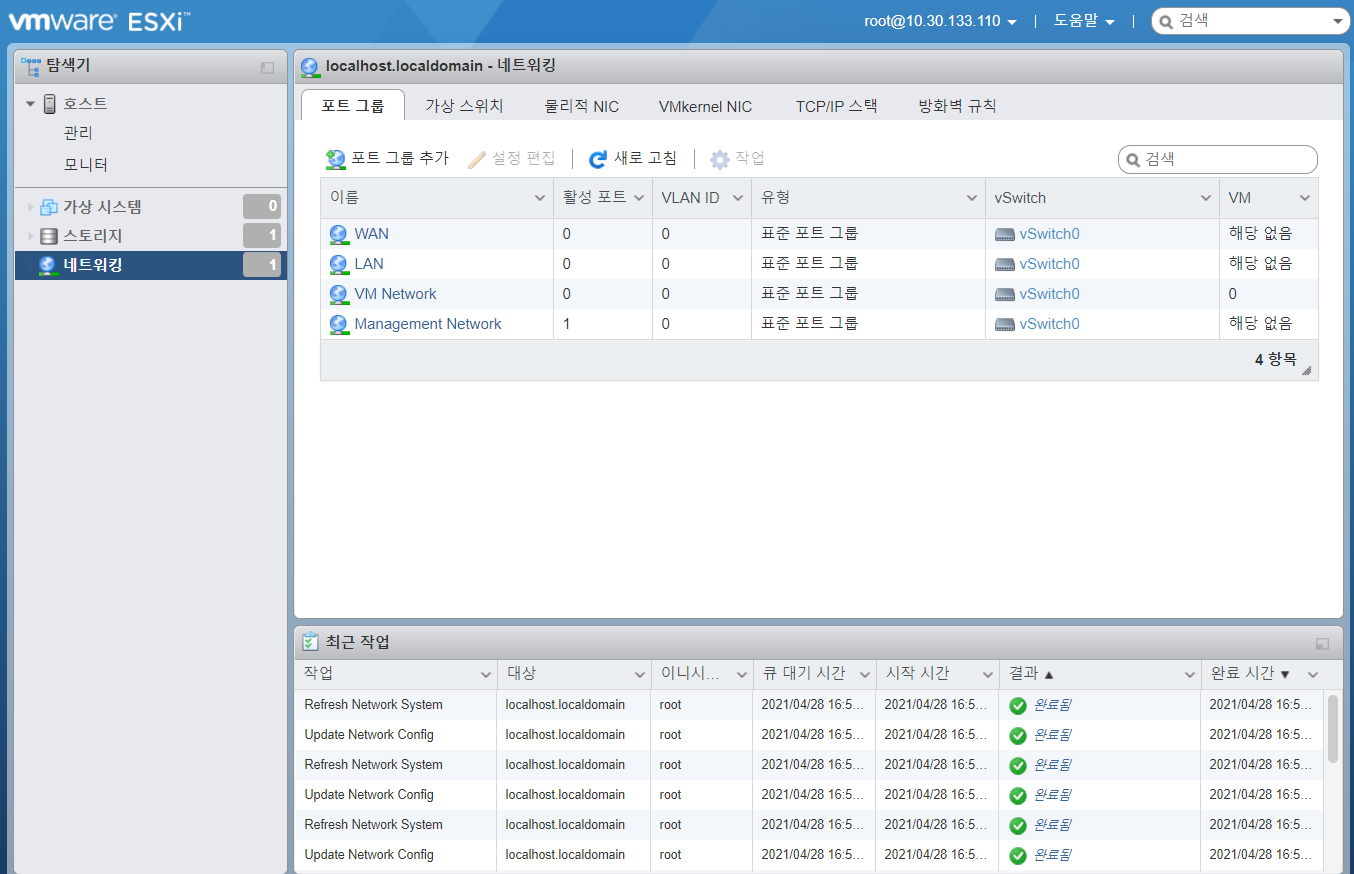Screen dimensions: 1354x874
Task: Open the LAN port group link
Action: (x=369, y=264)
